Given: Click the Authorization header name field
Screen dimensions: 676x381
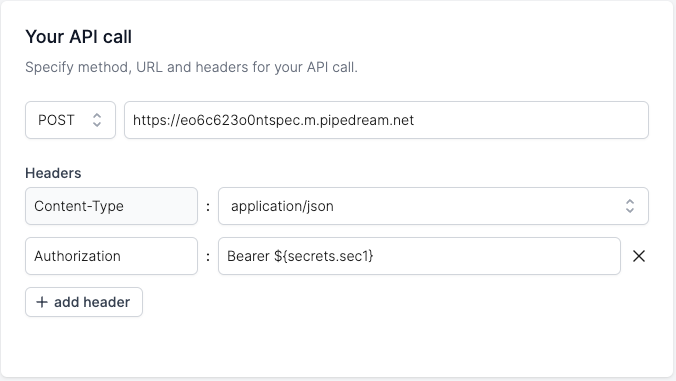Looking at the screenshot, I should click(x=111, y=256).
